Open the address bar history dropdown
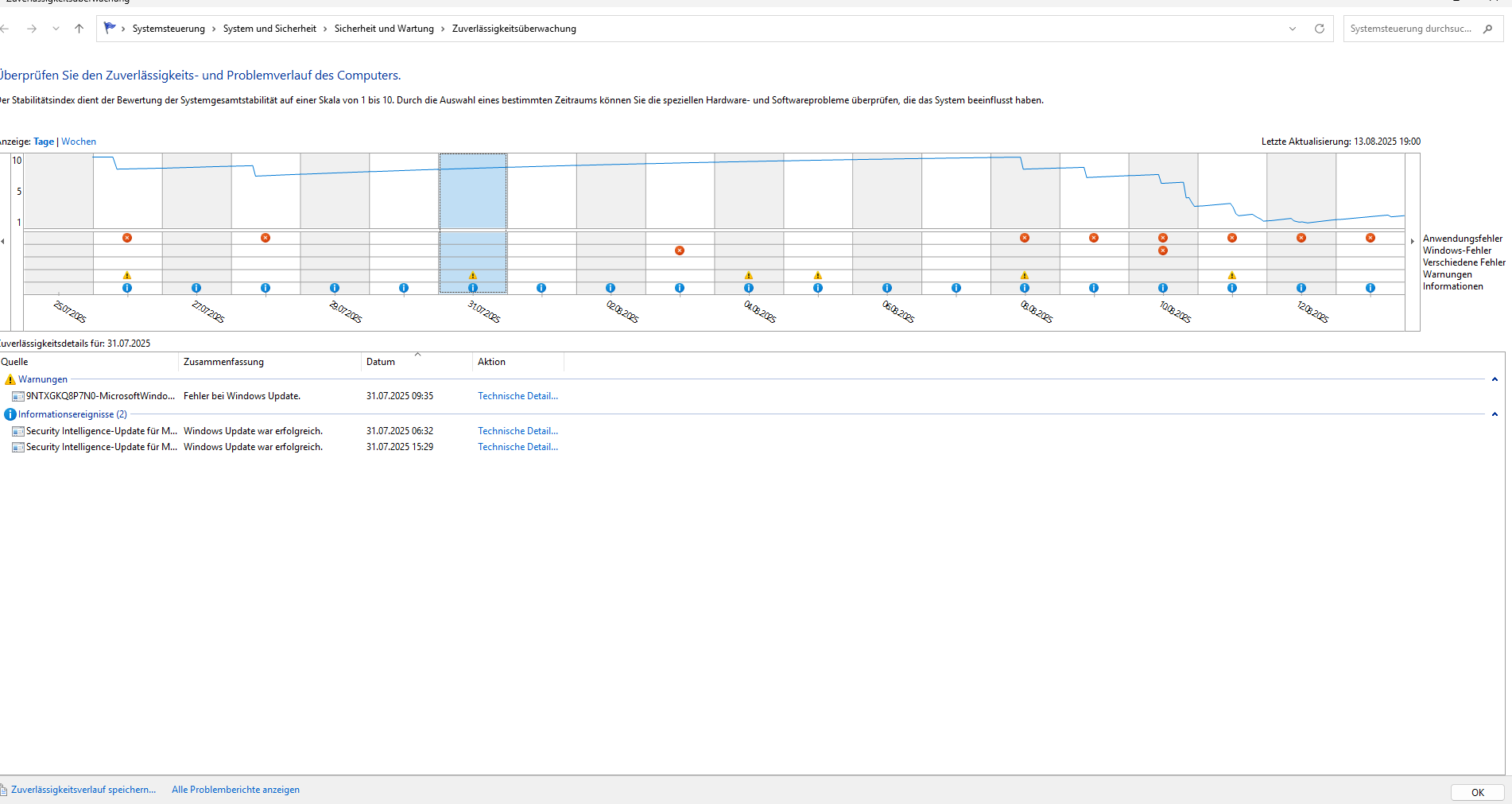 (1293, 29)
